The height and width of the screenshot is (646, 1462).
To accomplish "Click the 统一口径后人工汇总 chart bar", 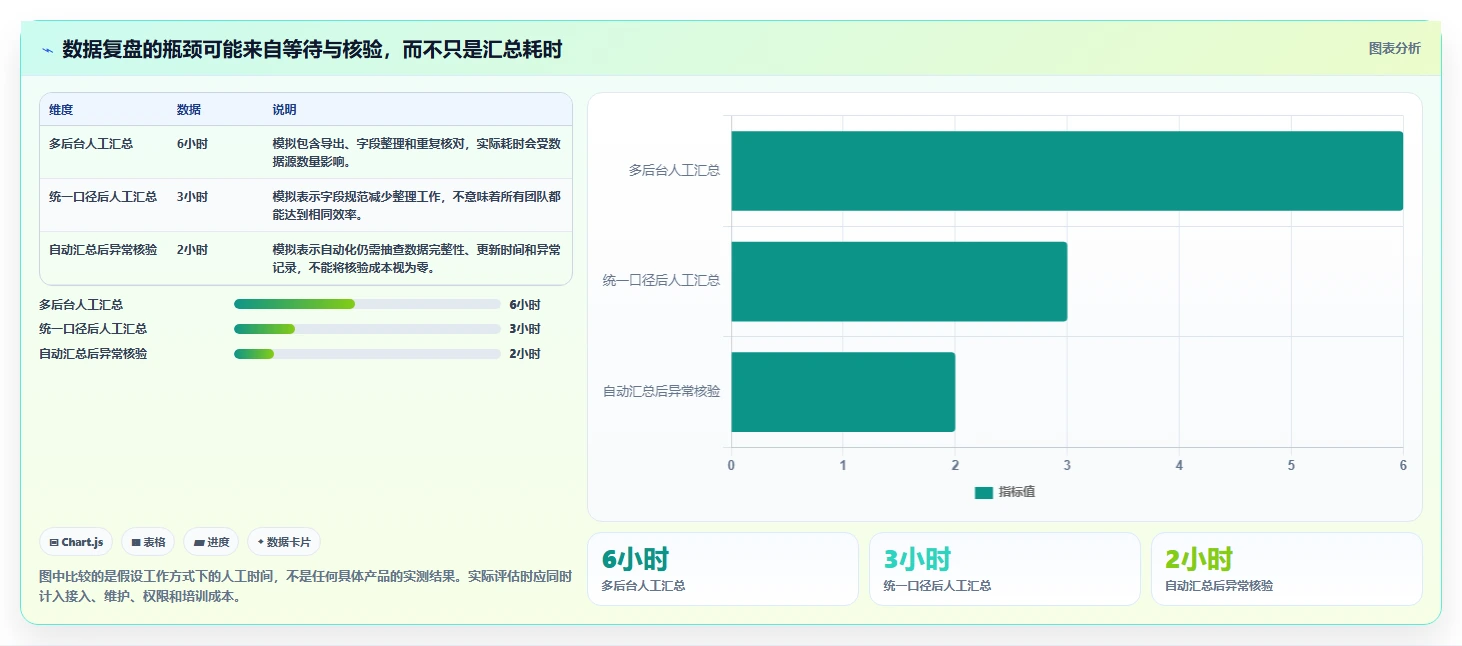I will 899,281.
